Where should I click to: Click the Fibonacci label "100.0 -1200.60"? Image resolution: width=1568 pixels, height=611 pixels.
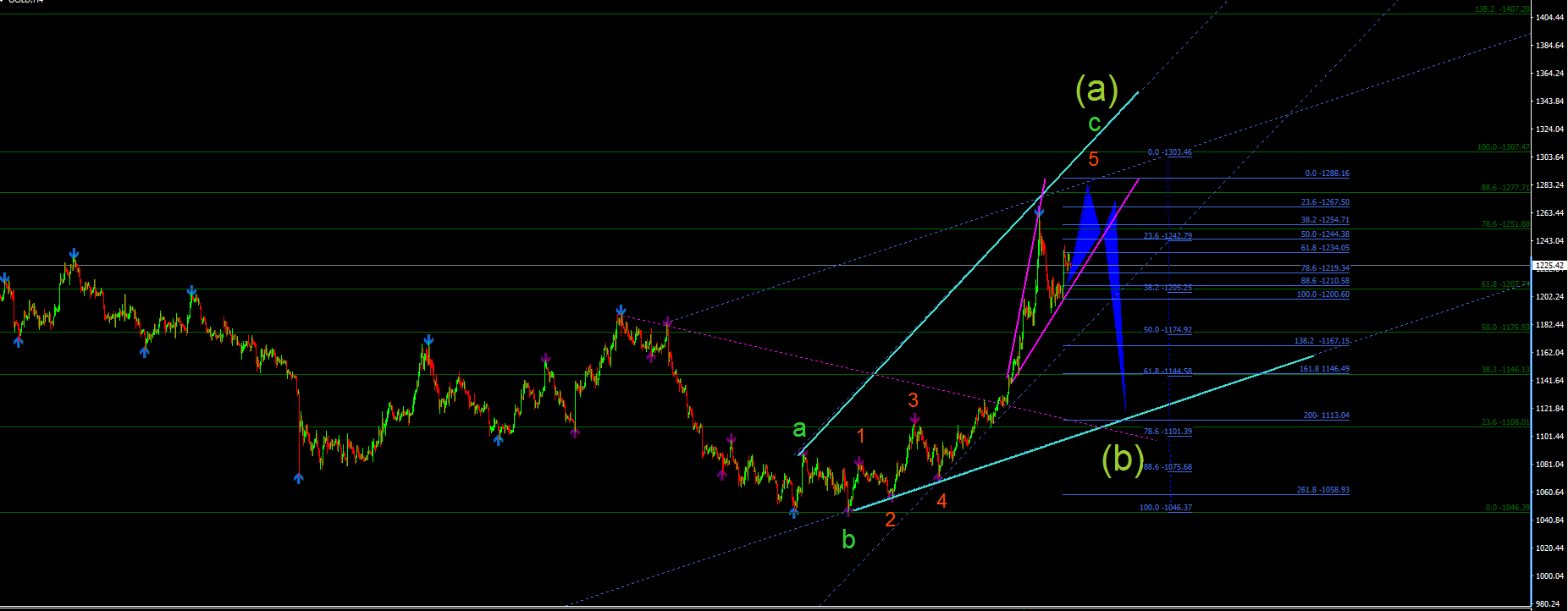click(x=1323, y=294)
